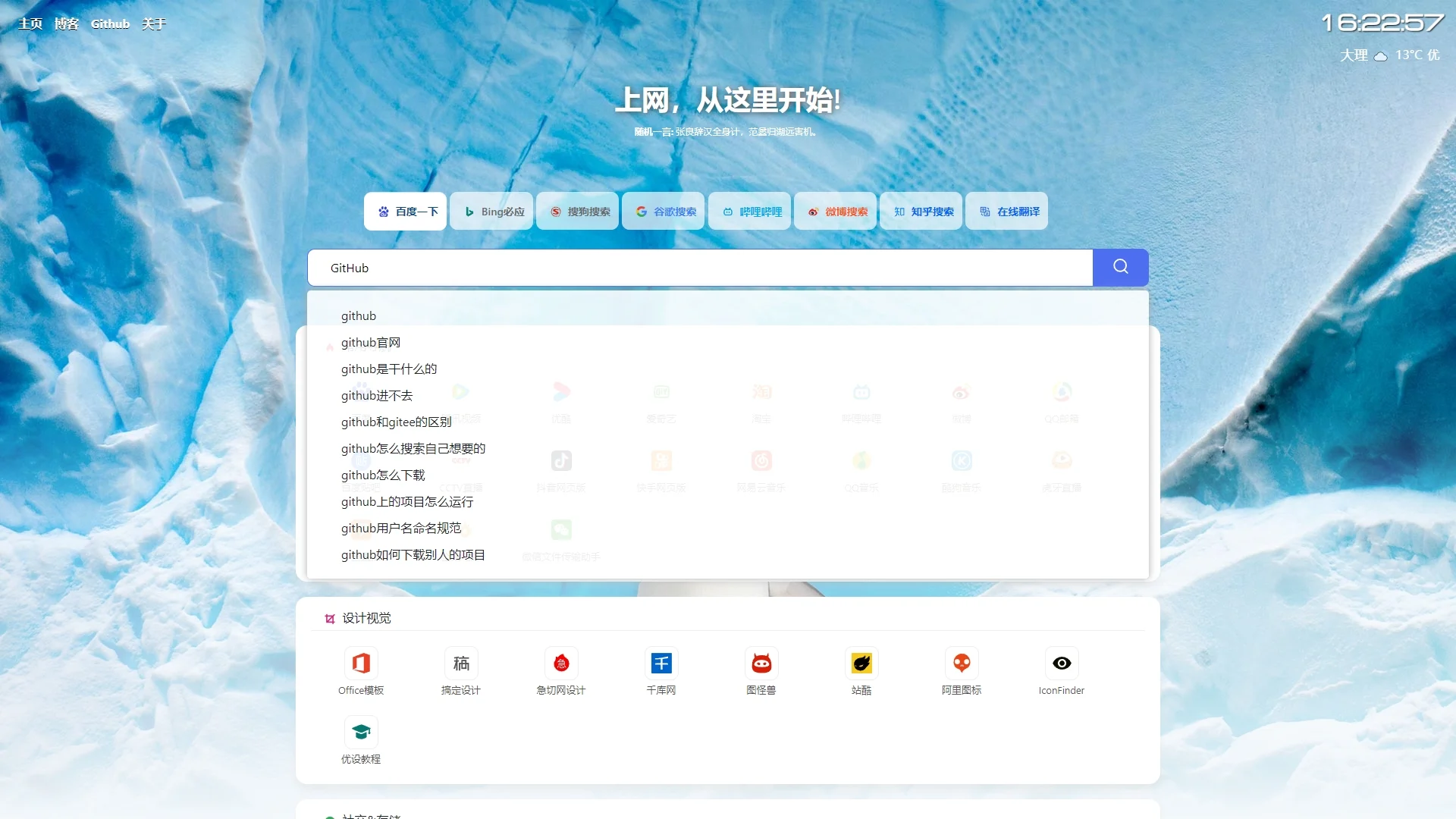Open the 博客 menu item

tap(67, 24)
